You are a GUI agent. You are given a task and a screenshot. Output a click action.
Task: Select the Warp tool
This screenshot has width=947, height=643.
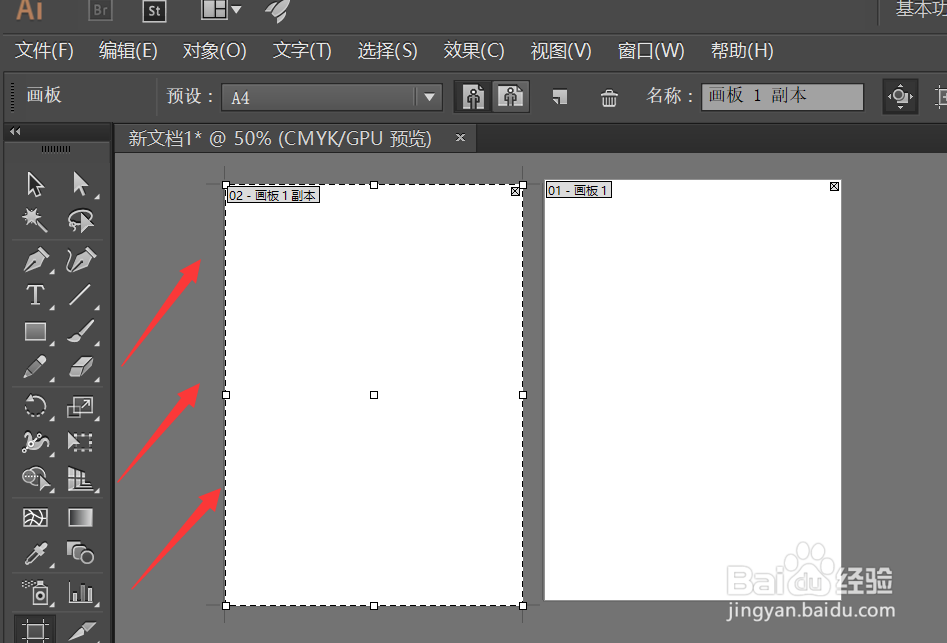[35, 442]
